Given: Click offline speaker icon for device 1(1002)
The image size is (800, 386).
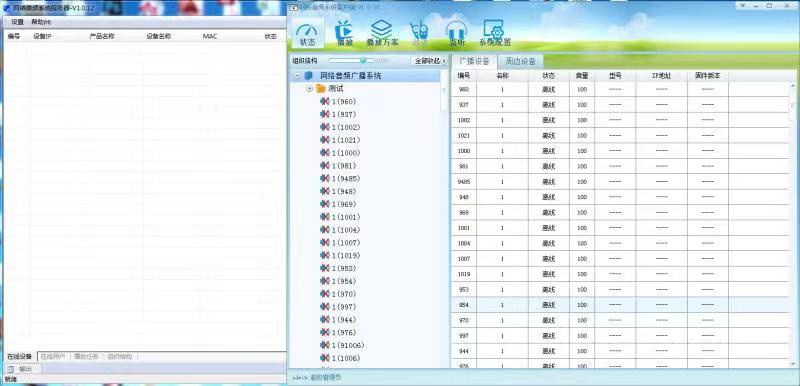Looking at the screenshot, I should [x=324, y=127].
